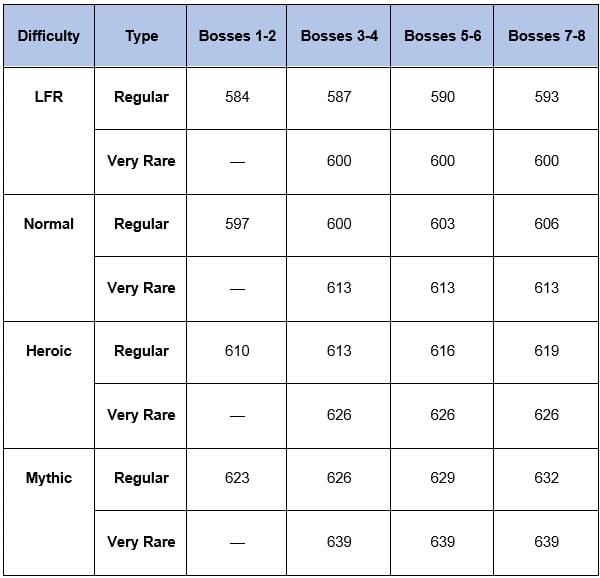Image resolution: width=600 pixels, height=578 pixels.
Task: Select the Type column header
Action: pos(141,36)
